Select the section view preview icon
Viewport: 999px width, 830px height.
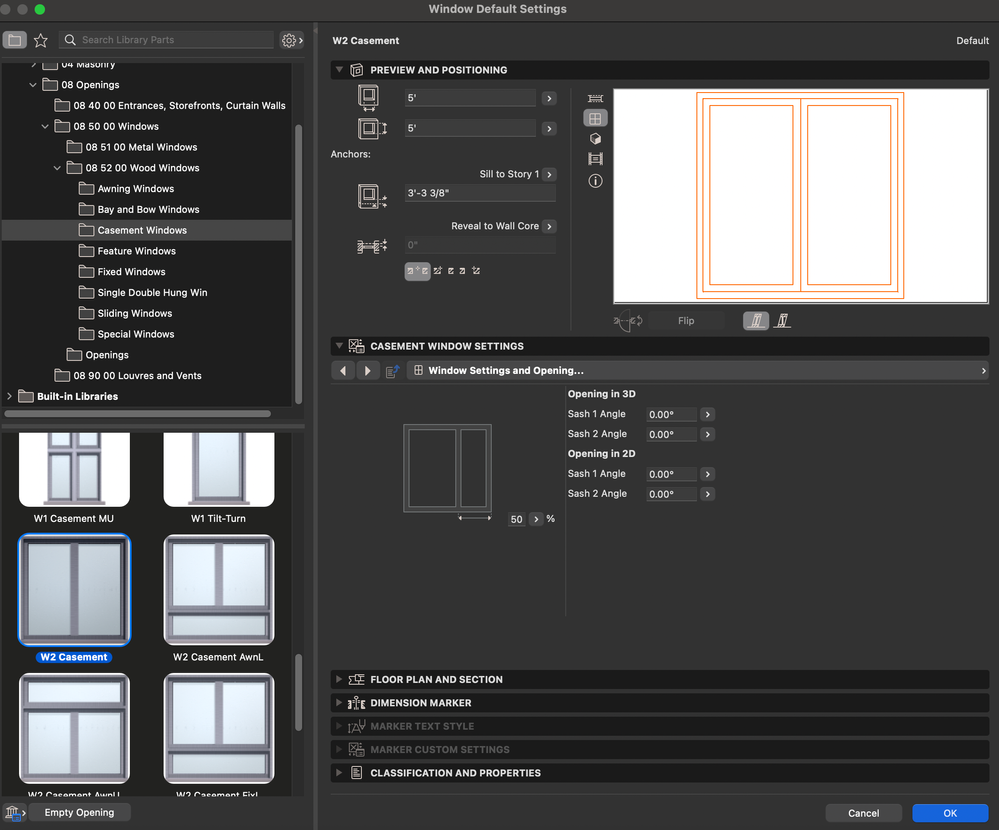[595, 159]
